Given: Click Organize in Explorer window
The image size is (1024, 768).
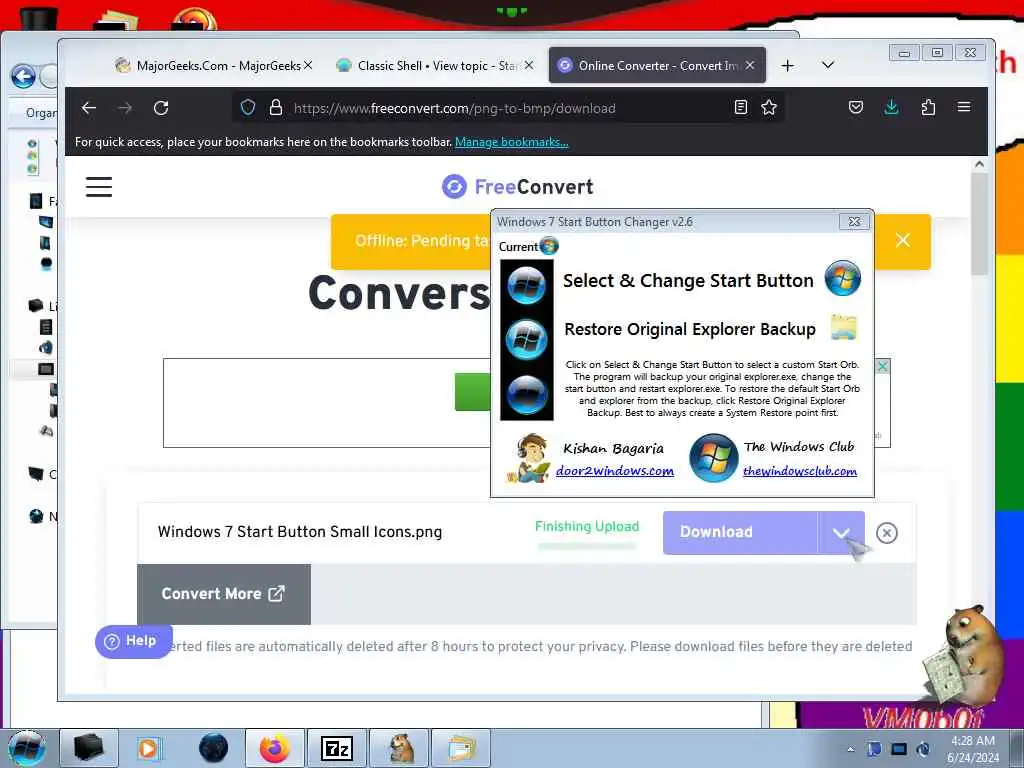Looking at the screenshot, I should [41, 113].
